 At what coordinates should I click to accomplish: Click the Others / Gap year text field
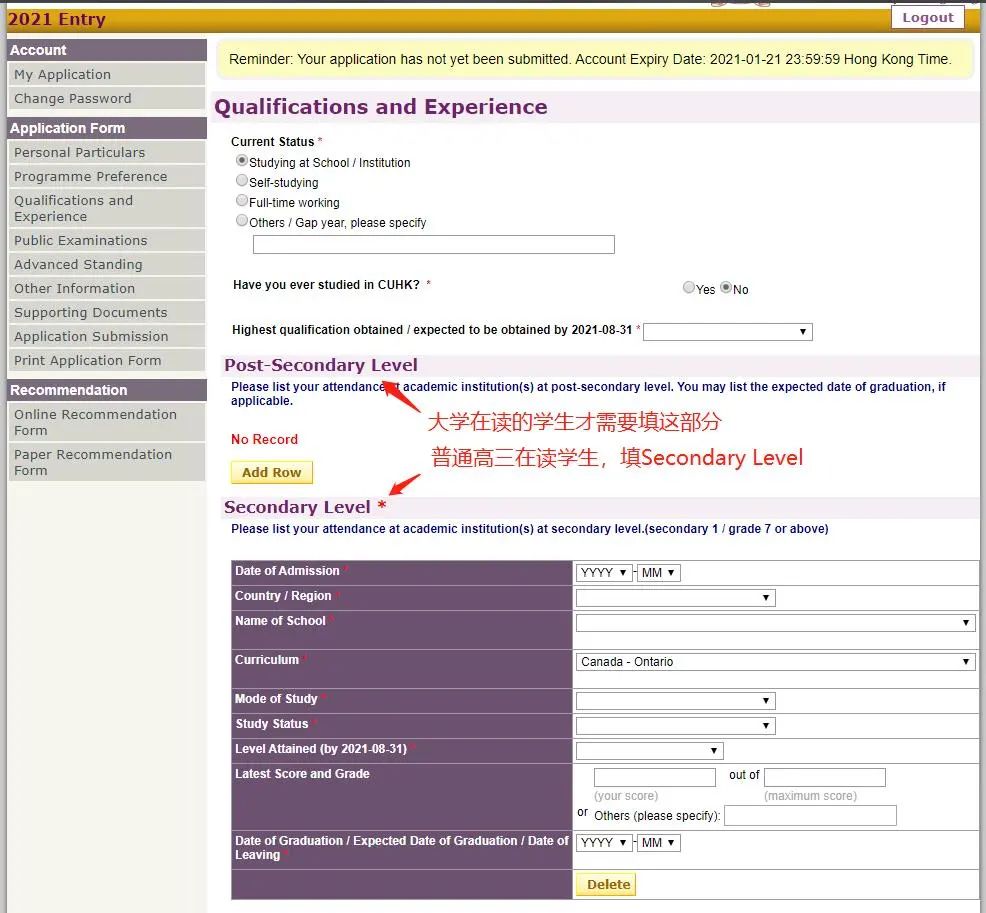(x=433, y=244)
